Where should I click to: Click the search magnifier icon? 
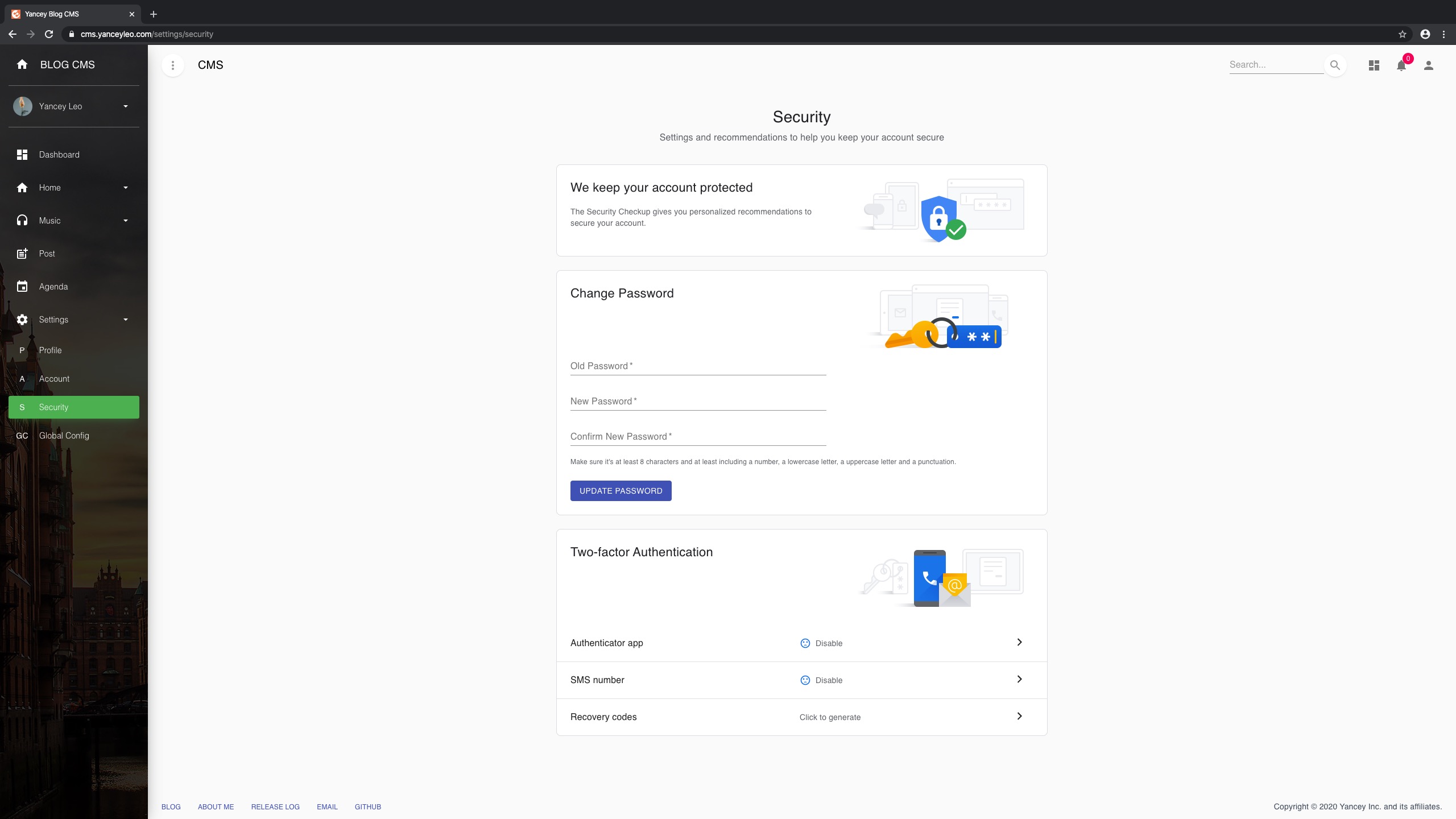pyautogui.click(x=1335, y=65)
